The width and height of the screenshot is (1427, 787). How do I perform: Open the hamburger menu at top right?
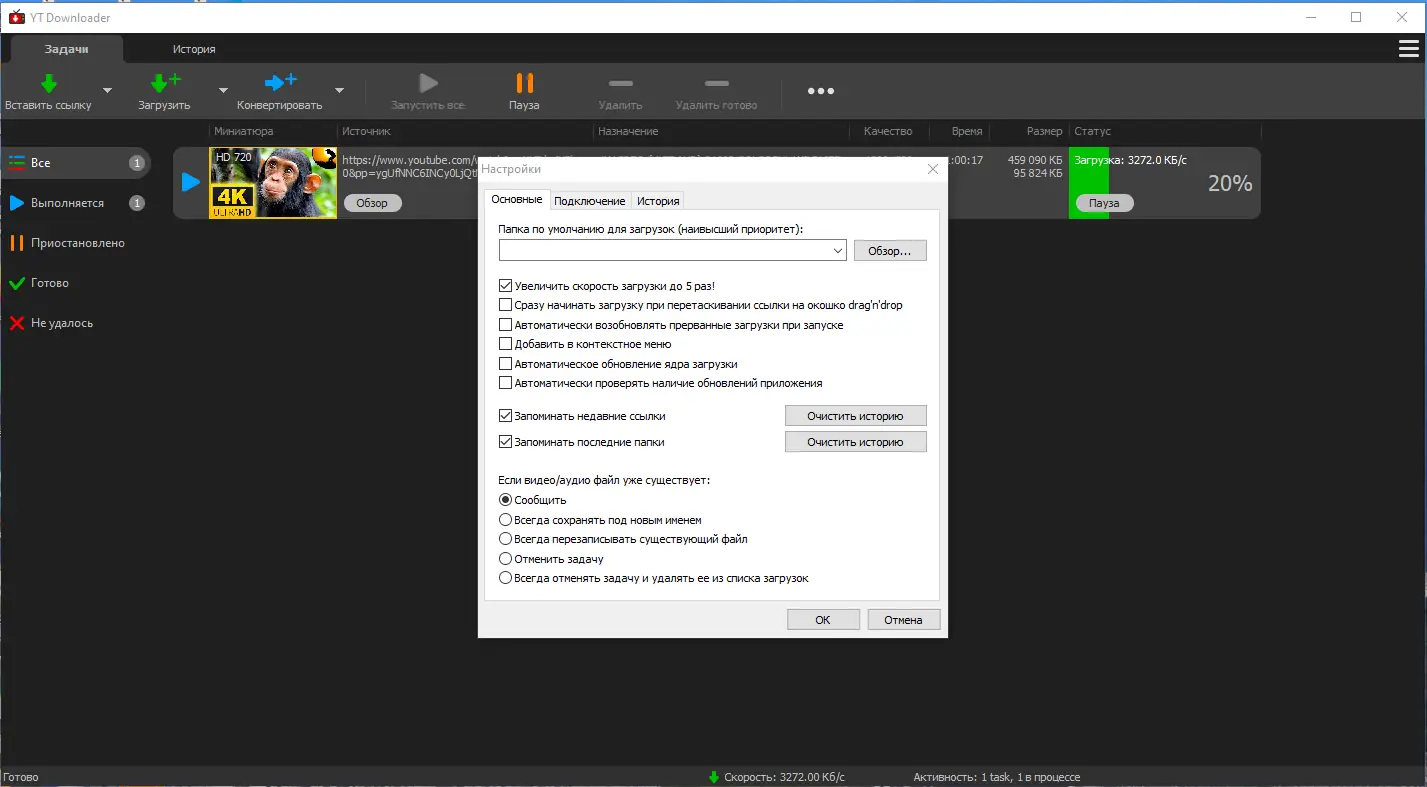pyautogui.click(x=1409, y=48)
